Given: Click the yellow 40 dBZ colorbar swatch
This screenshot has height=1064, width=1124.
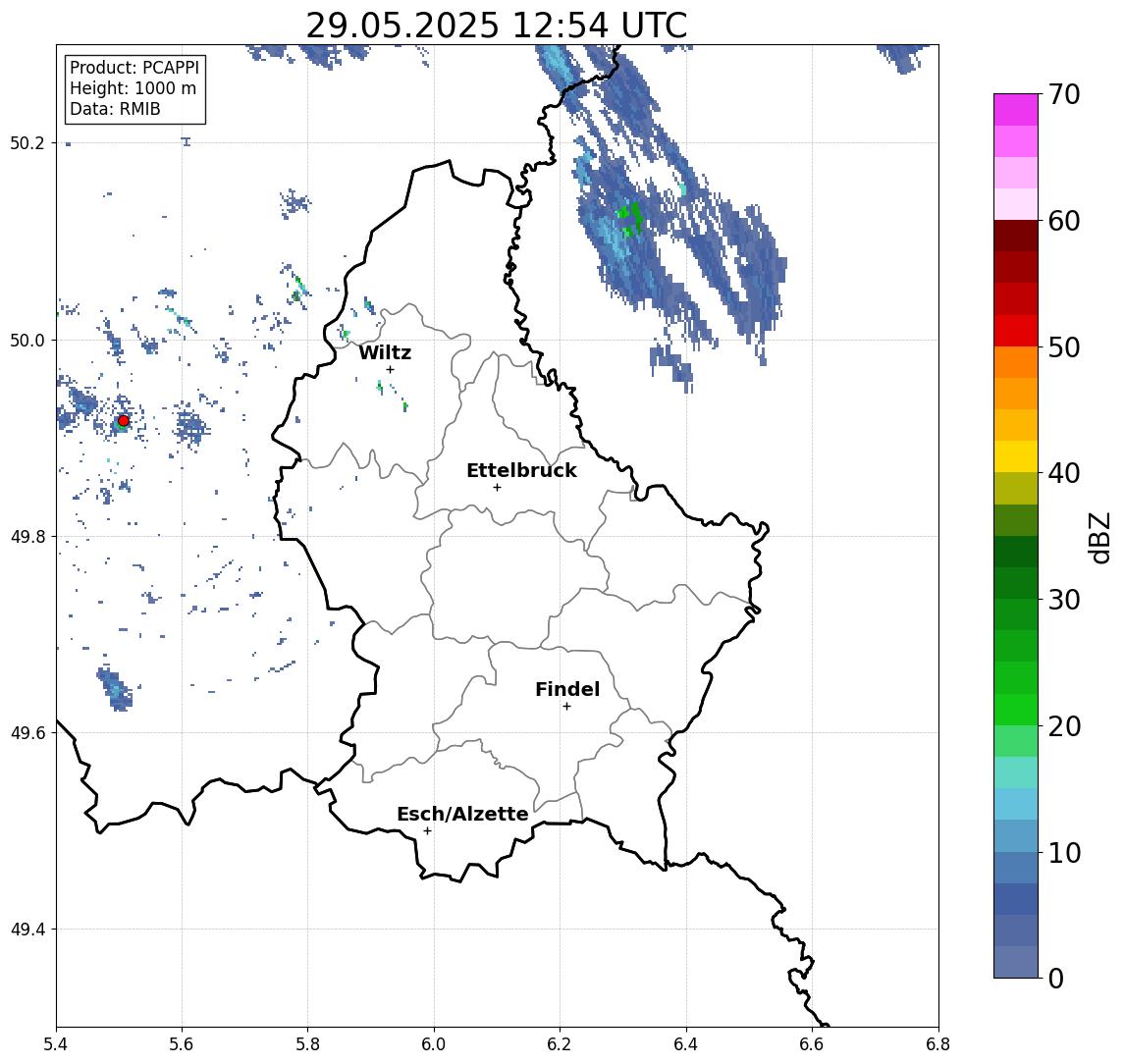Looking at the screenshot, I should (x=1016, y=456).
